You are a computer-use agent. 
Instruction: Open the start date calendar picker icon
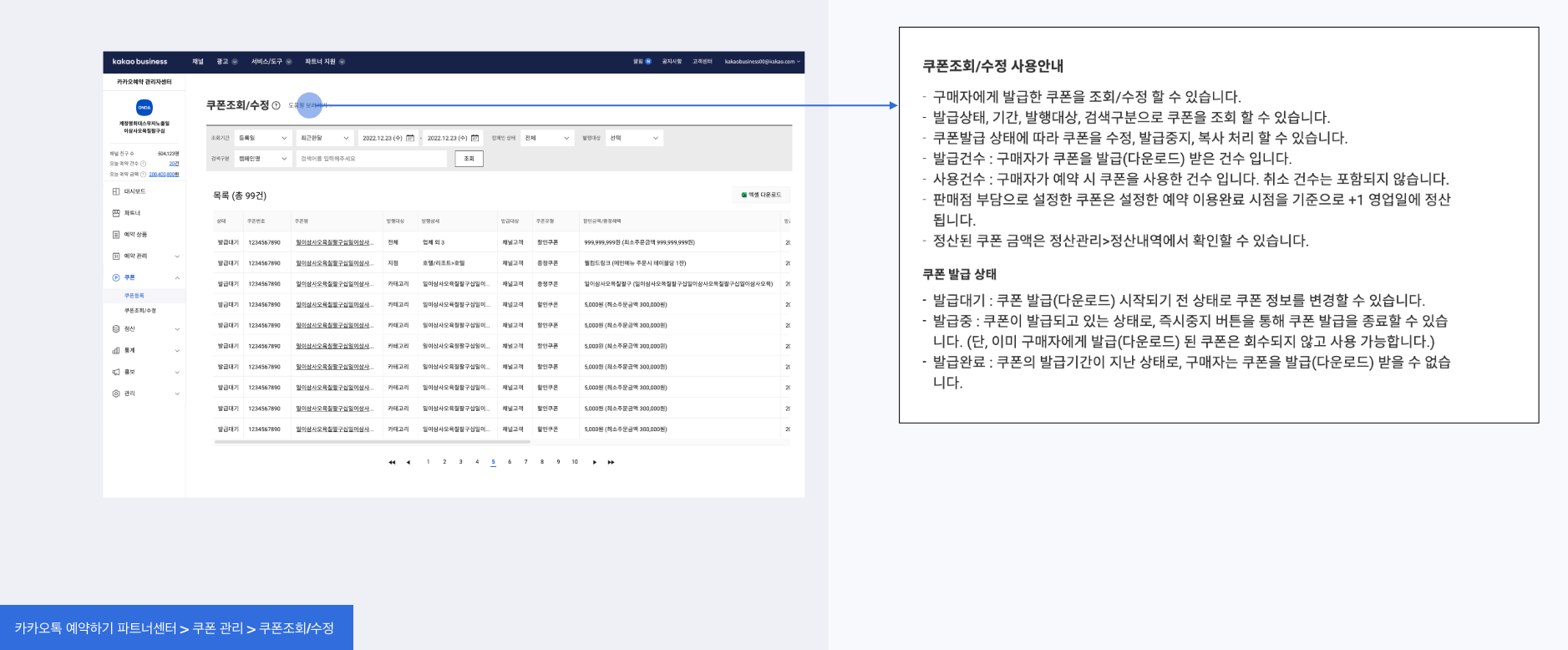point(410,138)
